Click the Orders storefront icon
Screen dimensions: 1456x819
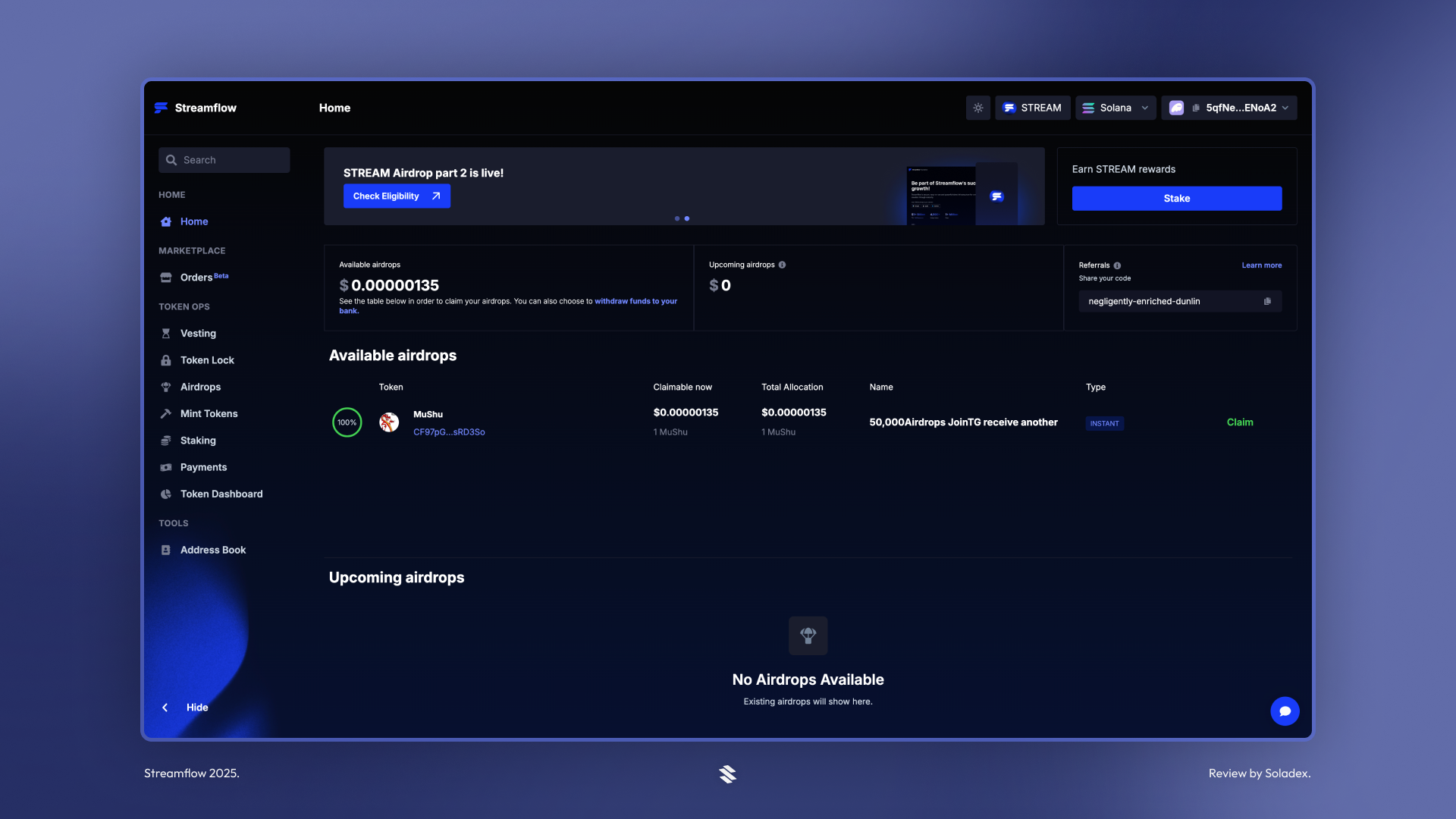166,278
